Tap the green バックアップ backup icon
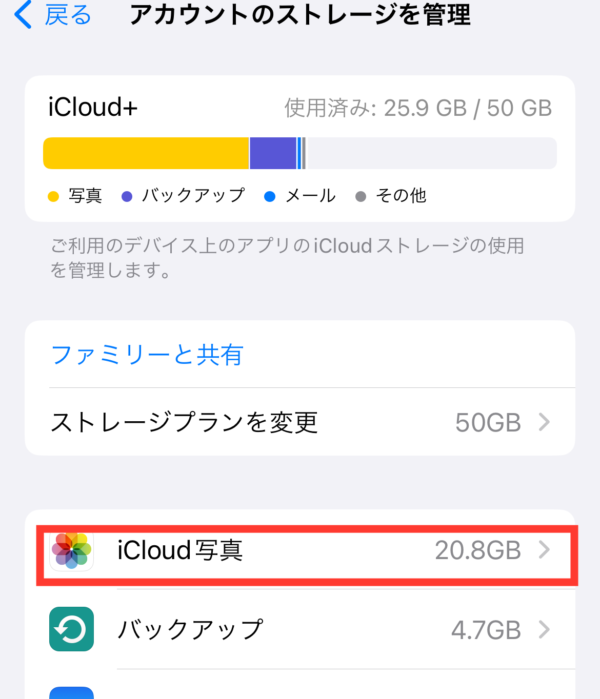The height and width of the screenshot is (699, 600). [71, 629]
